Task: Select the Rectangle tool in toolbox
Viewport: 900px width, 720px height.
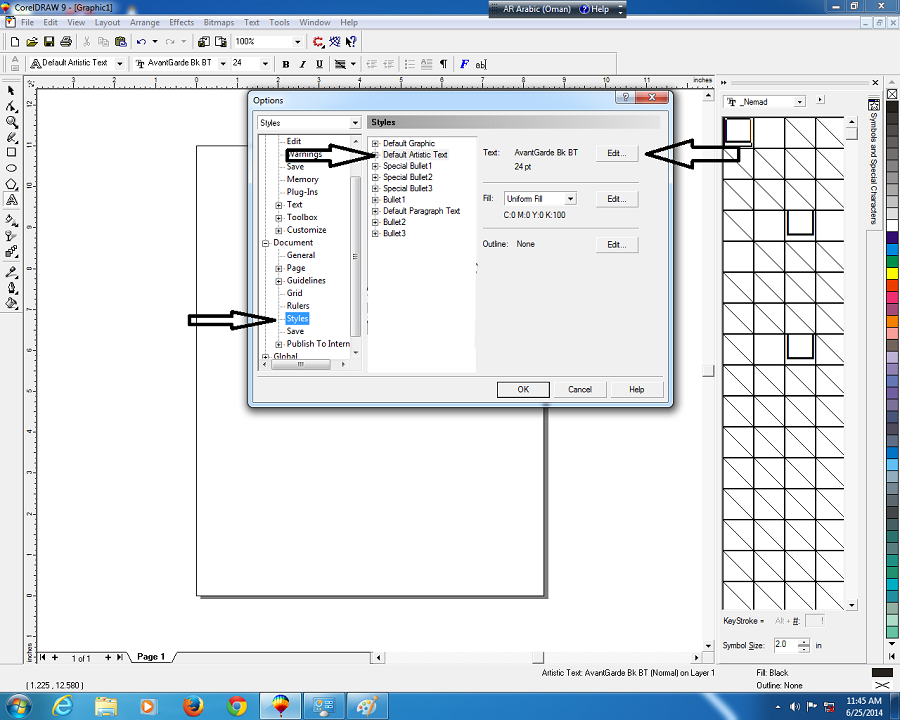Action: tap(11, 152)
